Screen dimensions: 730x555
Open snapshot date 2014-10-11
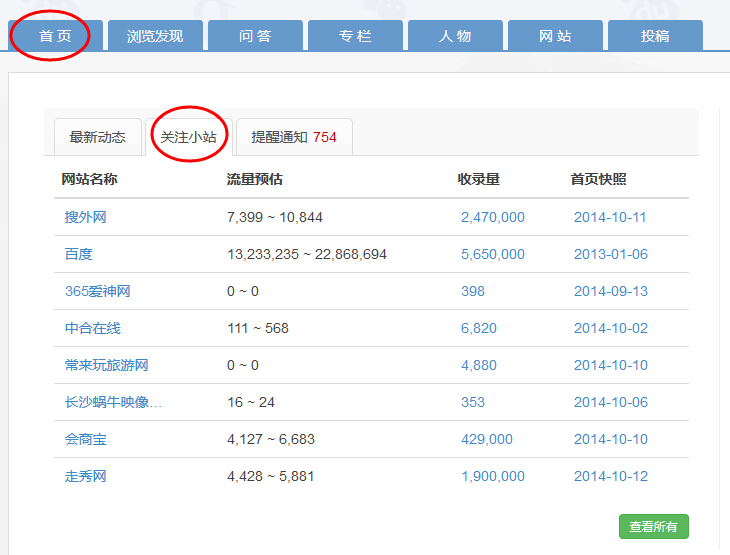point(610,217)
